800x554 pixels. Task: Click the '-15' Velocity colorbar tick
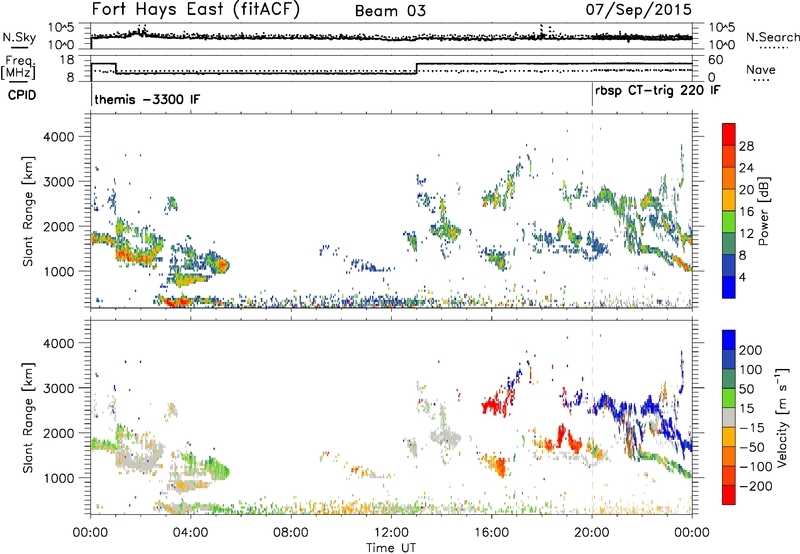coord(752,427)
